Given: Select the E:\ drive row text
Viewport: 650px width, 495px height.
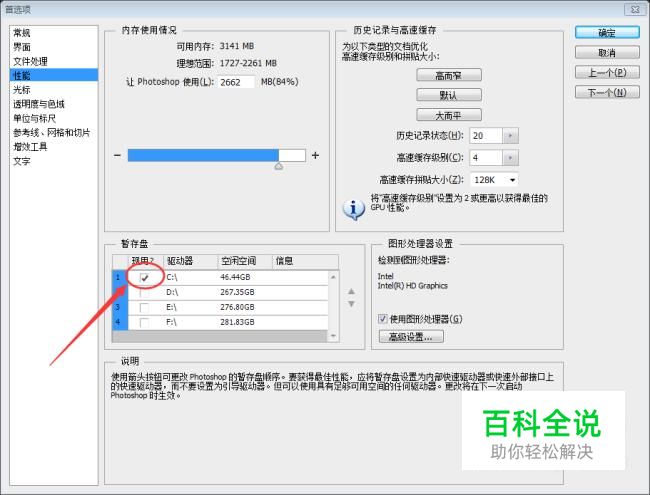Looking at the screenshot, I should [172, 308].
